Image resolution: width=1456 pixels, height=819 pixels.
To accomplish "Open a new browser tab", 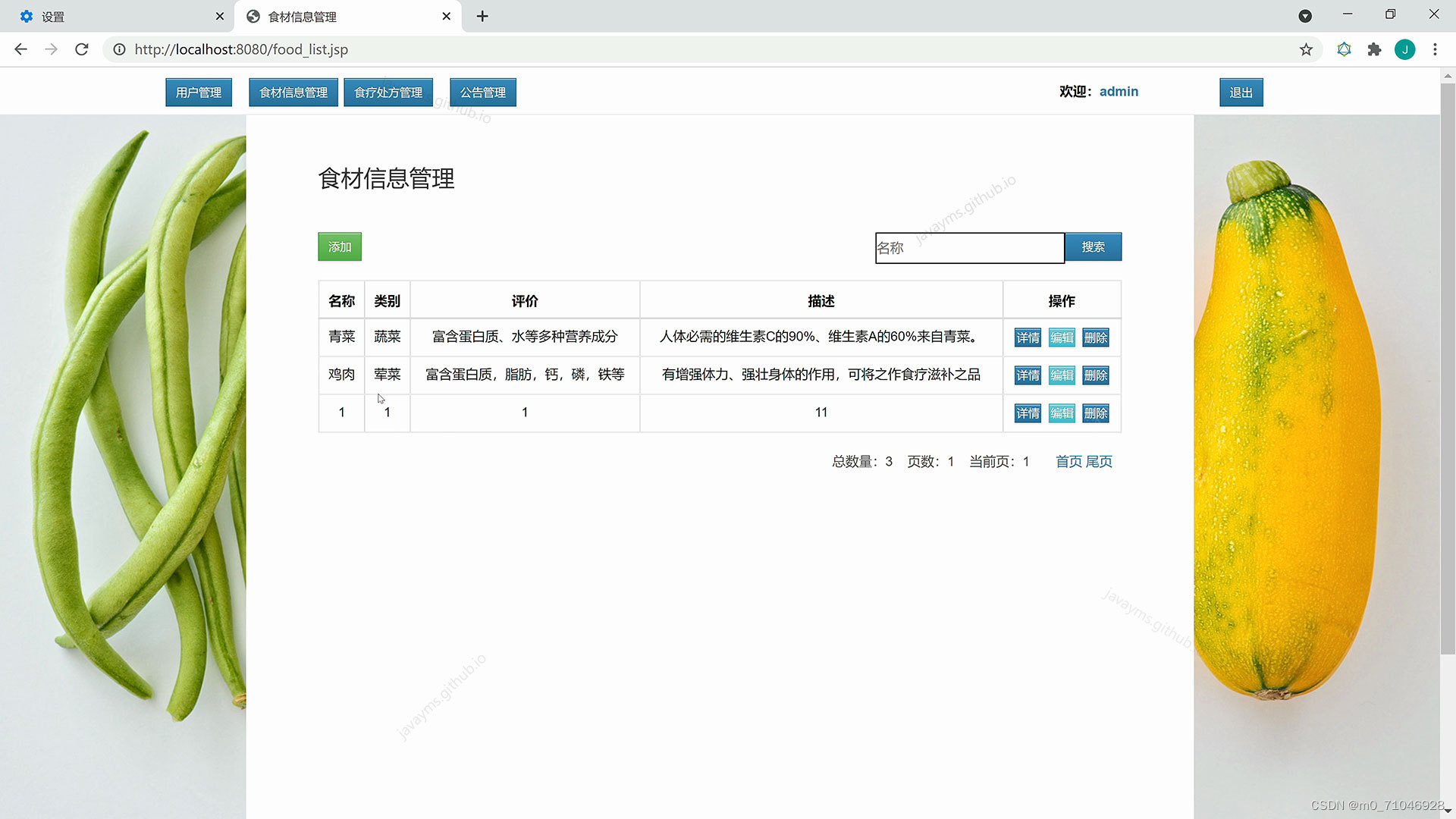I will pyautogui.click(x=482, y=16).
